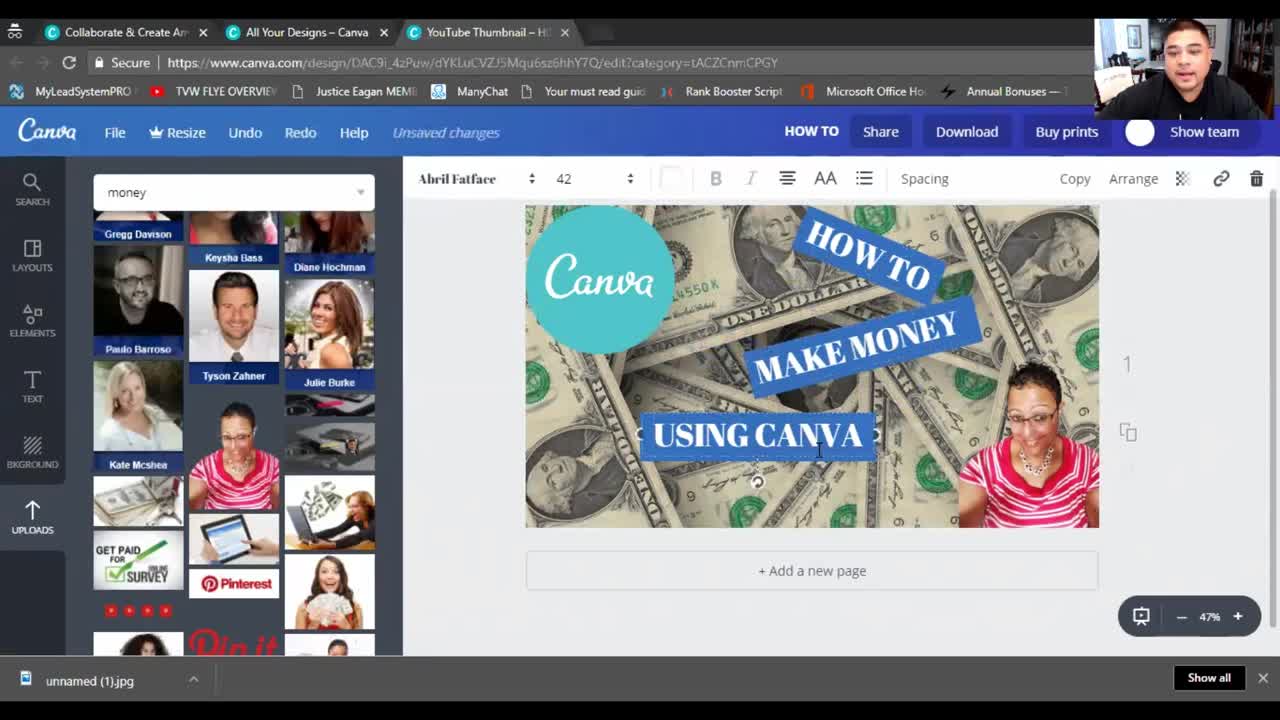1280x720 pixels.
Task: Toggle bulleted list formatting
Action: 864,179
